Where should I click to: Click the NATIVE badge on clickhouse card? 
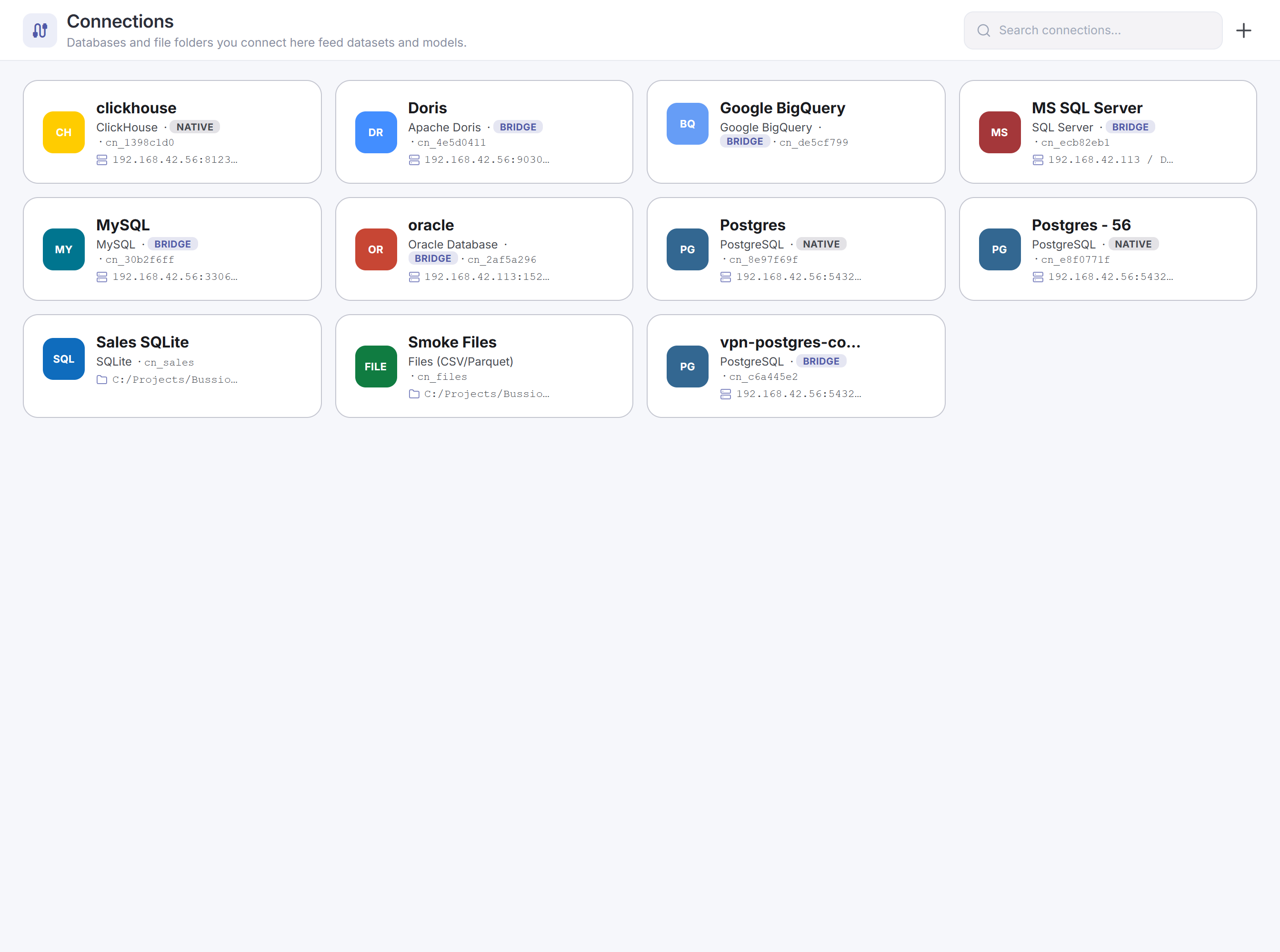click(x=195, y=127)
